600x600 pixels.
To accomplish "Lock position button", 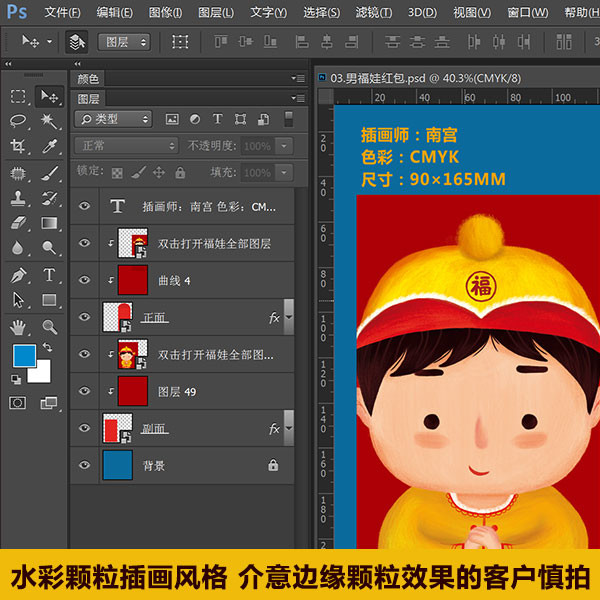I will coord(159,173).
